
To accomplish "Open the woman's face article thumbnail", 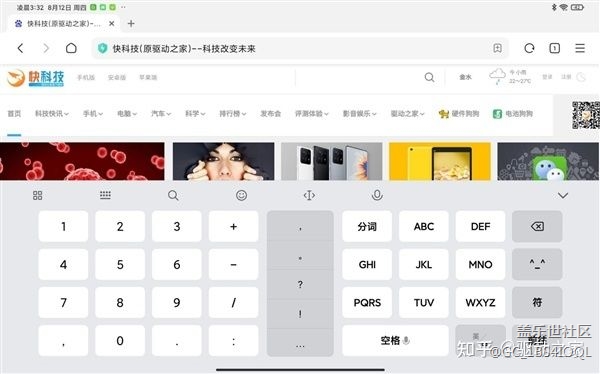I will pos(223,161).
